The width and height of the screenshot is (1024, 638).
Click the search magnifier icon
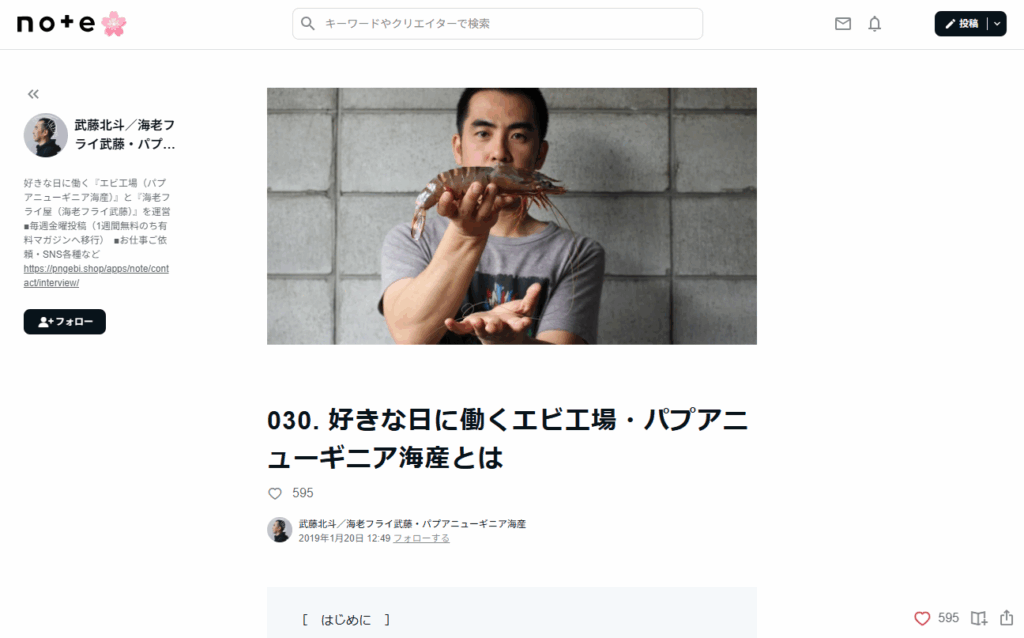pos(308,24)
